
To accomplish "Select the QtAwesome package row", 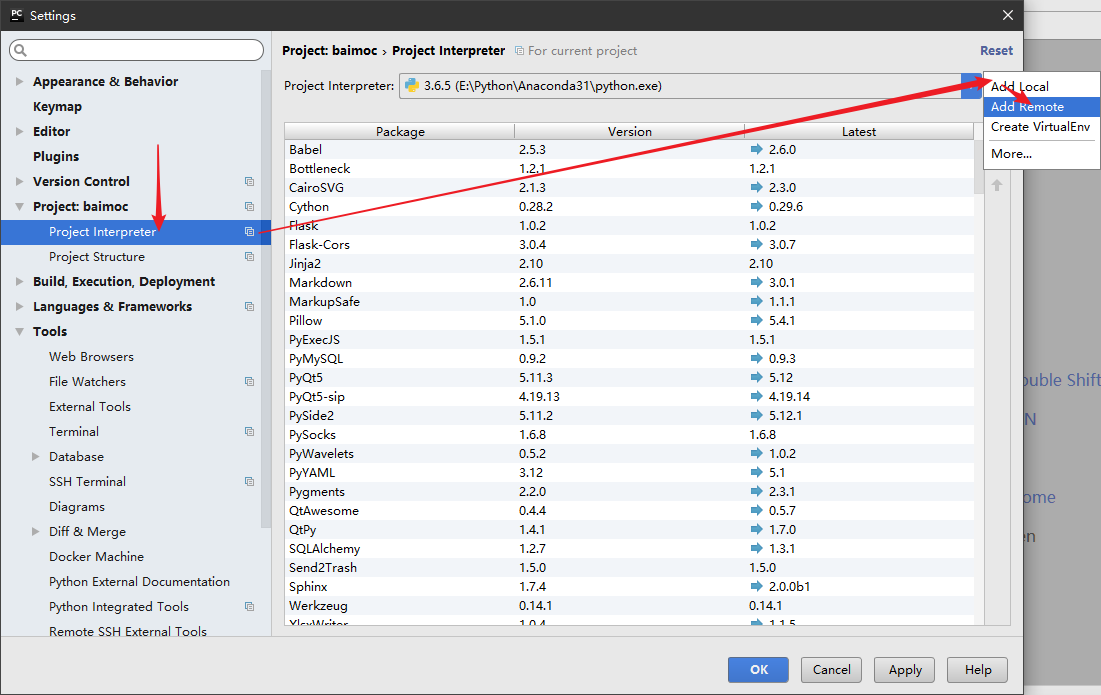I will coord(629,510).
